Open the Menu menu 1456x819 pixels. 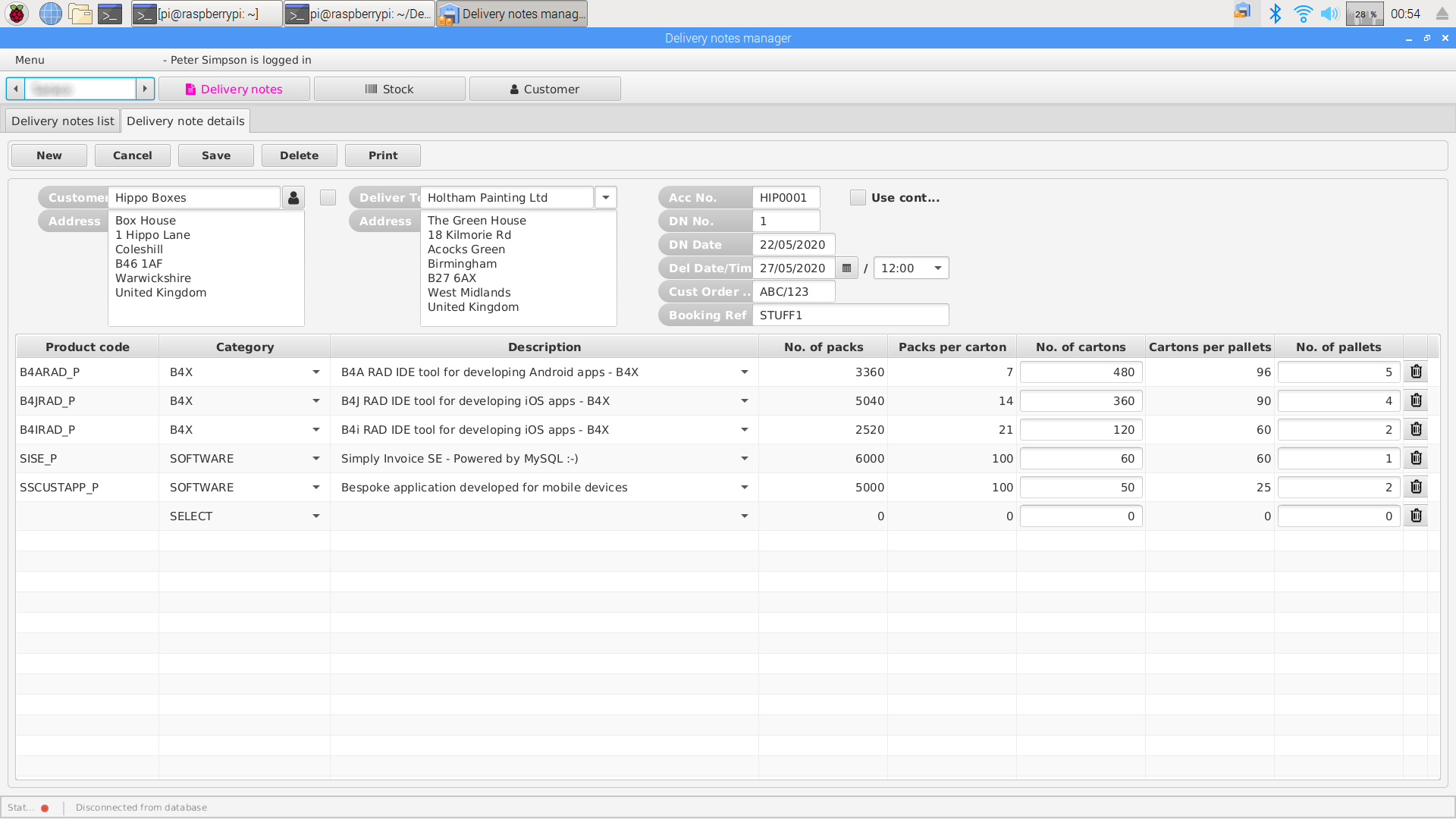30,60
